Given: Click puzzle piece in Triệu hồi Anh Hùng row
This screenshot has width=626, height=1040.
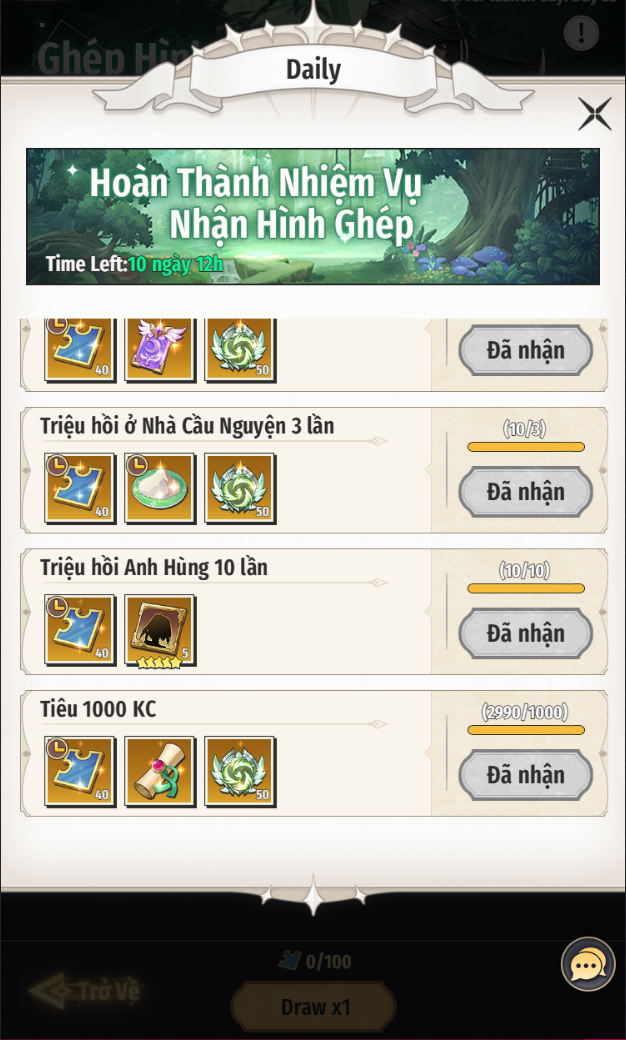Looking at the screenshot, I should 80,630.
